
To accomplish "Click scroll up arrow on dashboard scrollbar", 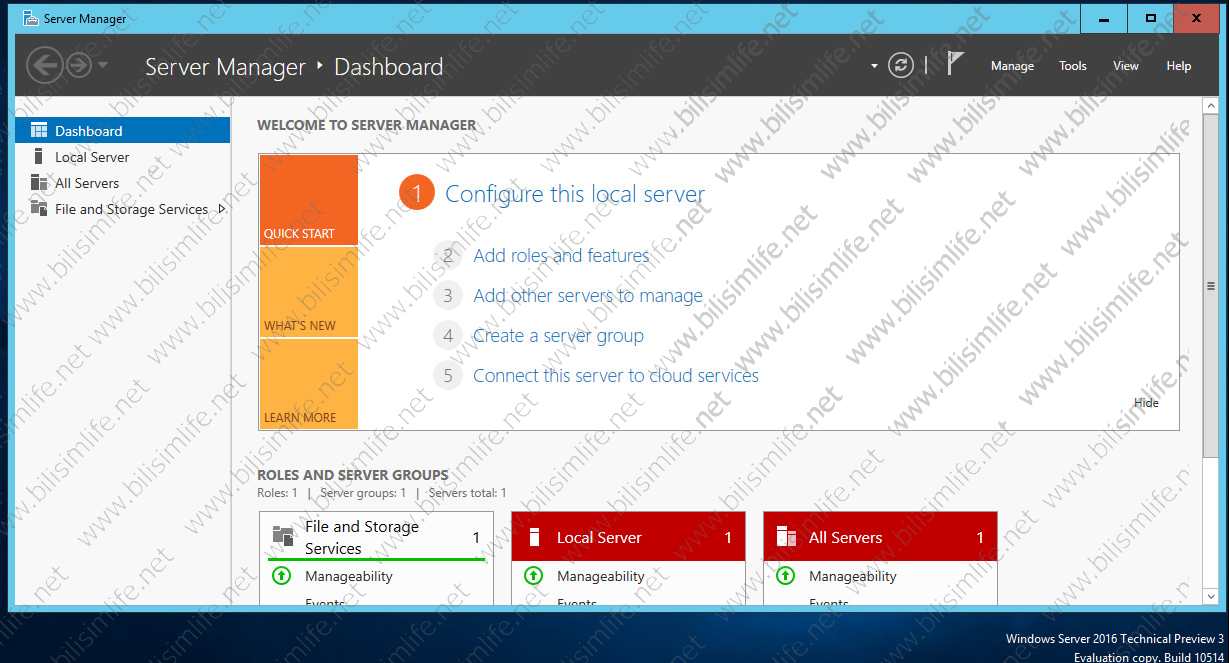I will [1210, 105].
